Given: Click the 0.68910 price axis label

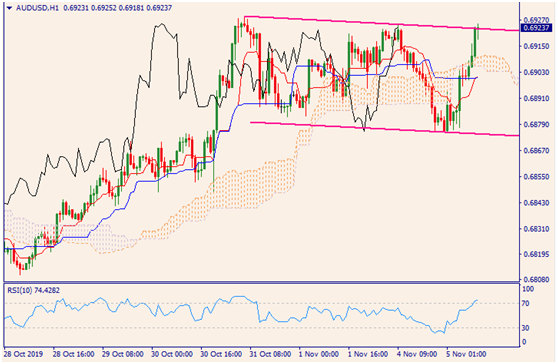Looking at the screenshot, I should [537, 98].
